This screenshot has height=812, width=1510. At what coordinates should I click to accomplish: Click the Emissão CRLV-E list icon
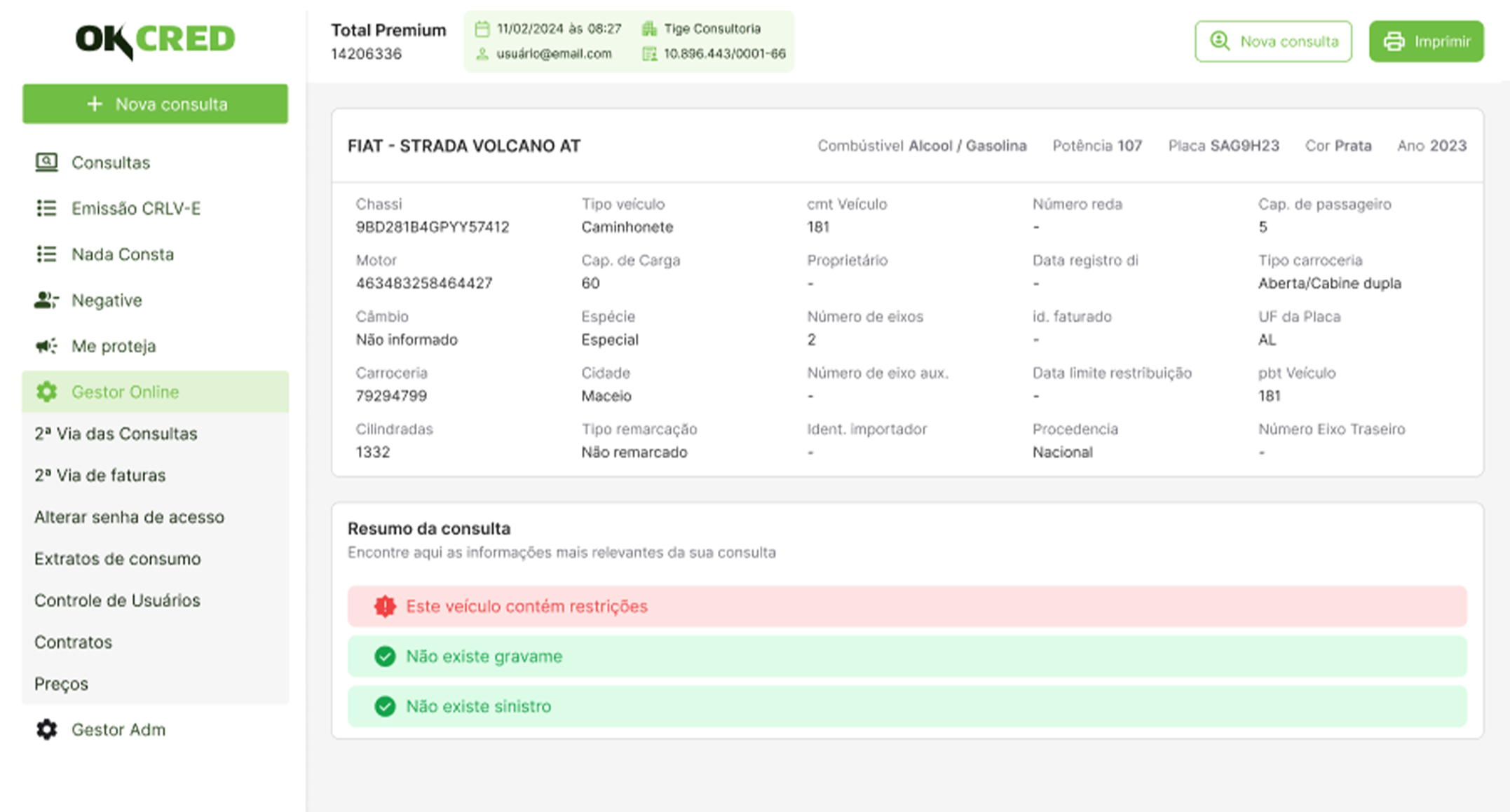coord(46,208)
